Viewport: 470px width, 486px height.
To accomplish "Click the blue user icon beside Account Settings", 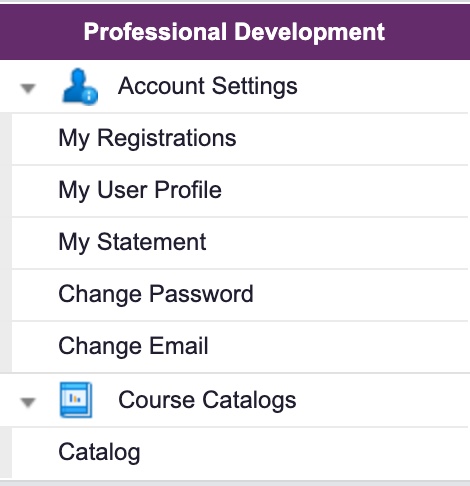I will pyautogui.click(x=80, y=87).
